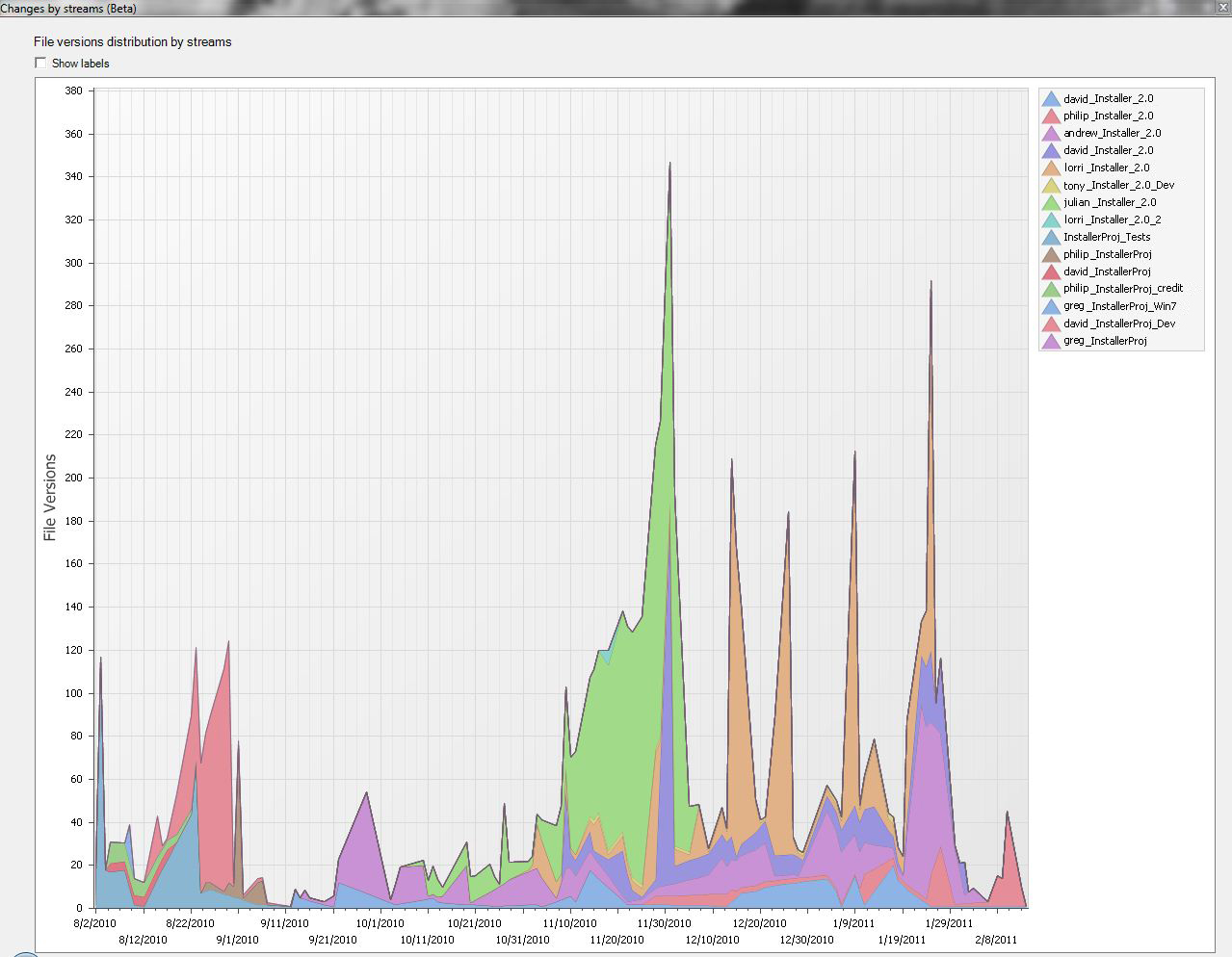Click the lorri_Installer_2.0 orange triangle icon
This screenshot has width=1232, height=957.
coord(1051,168)
